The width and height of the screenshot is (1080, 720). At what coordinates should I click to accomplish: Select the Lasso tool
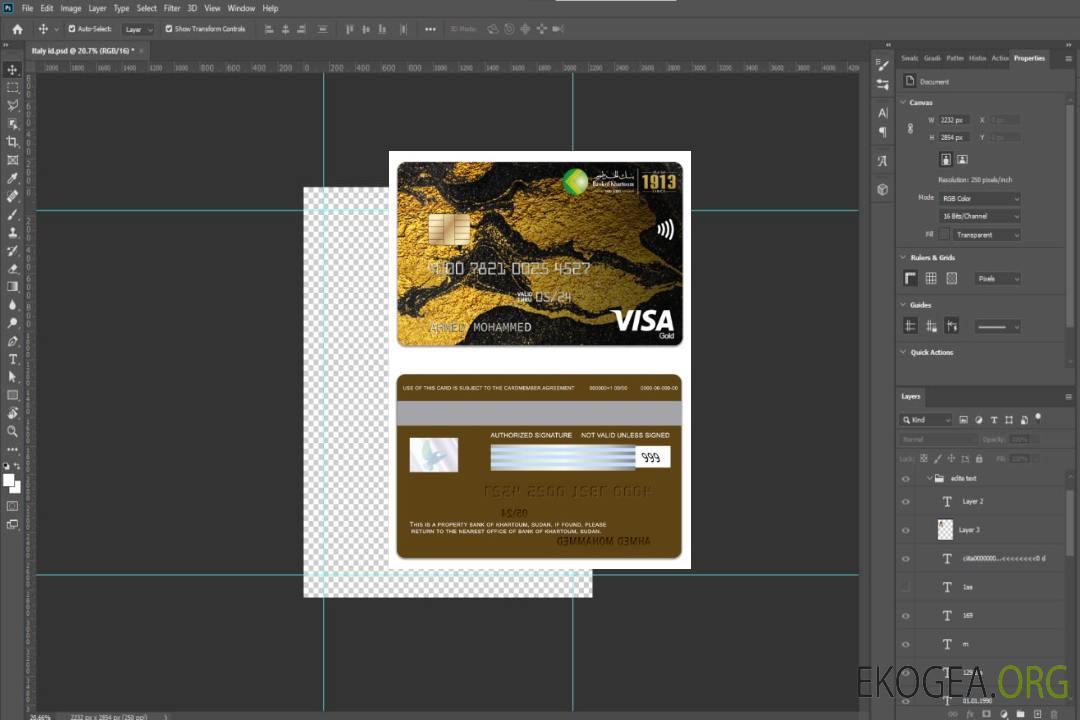coord(12,105)
